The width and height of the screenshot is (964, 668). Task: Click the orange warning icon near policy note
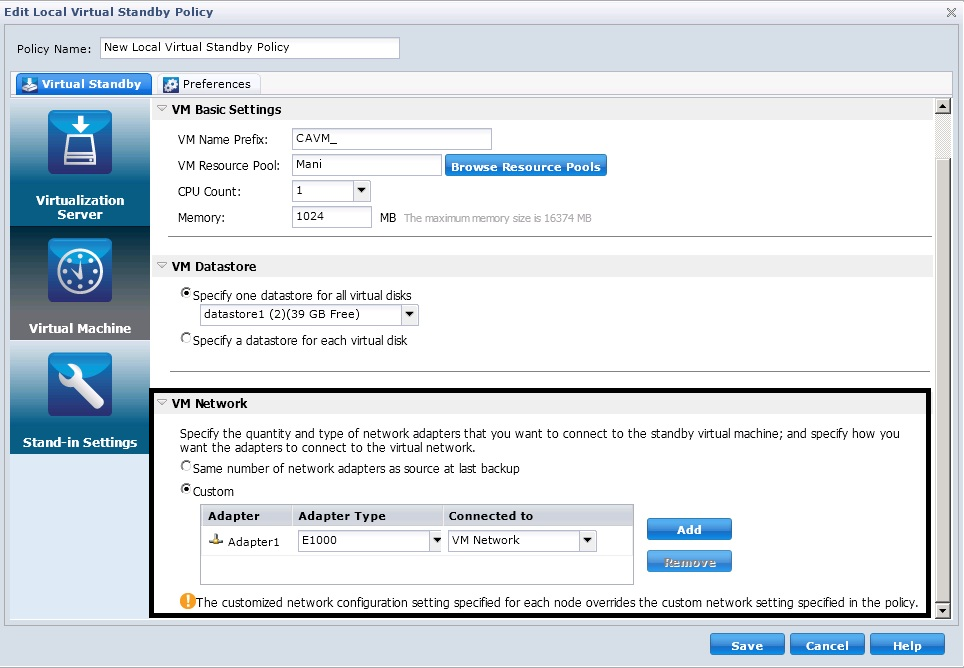(188, 601)
